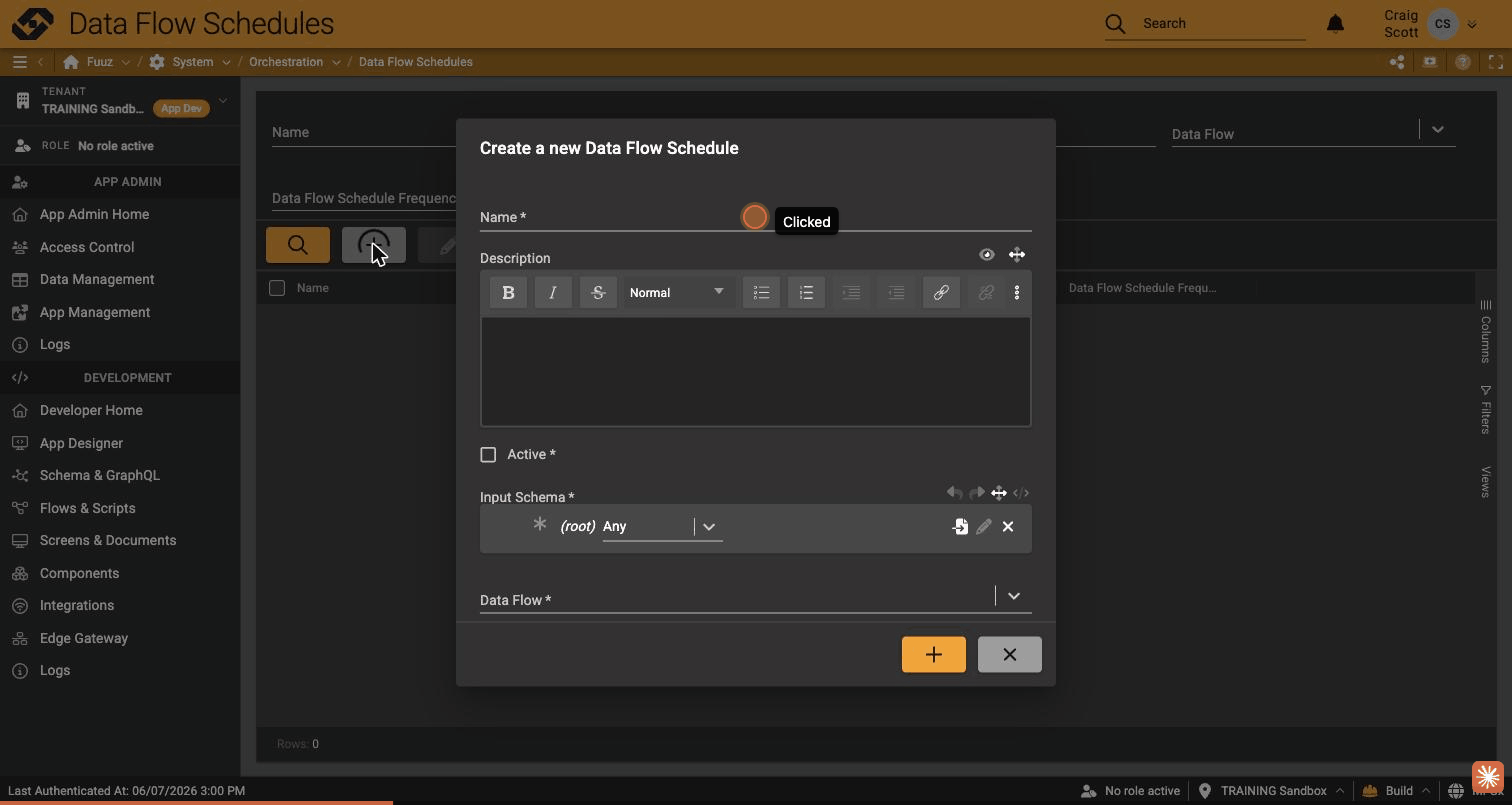Viewport: 1512px width, 805px height.
Task: Open the Build menu in status bar
Action: pos(1396,791)
